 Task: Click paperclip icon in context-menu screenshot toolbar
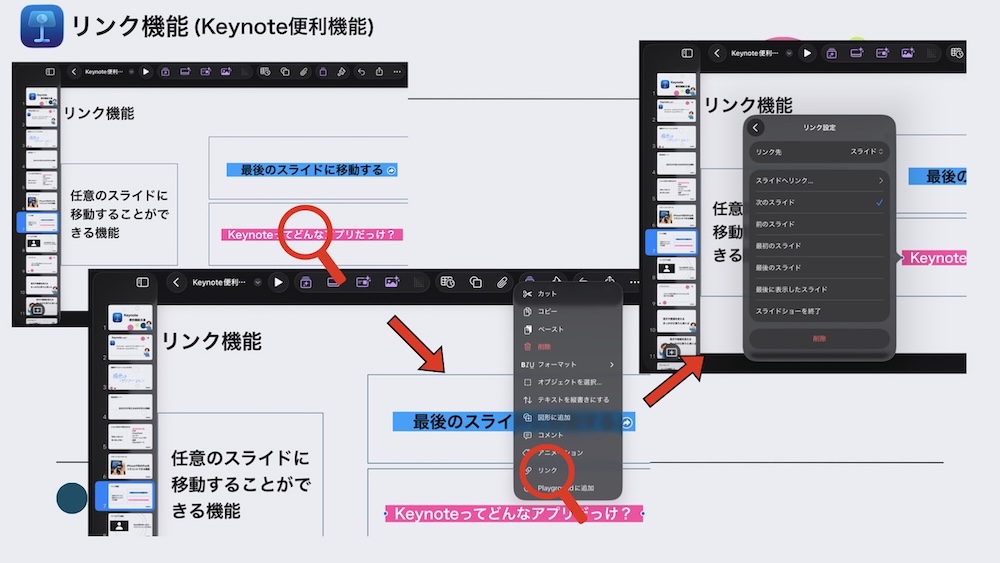tap(503, 282)
